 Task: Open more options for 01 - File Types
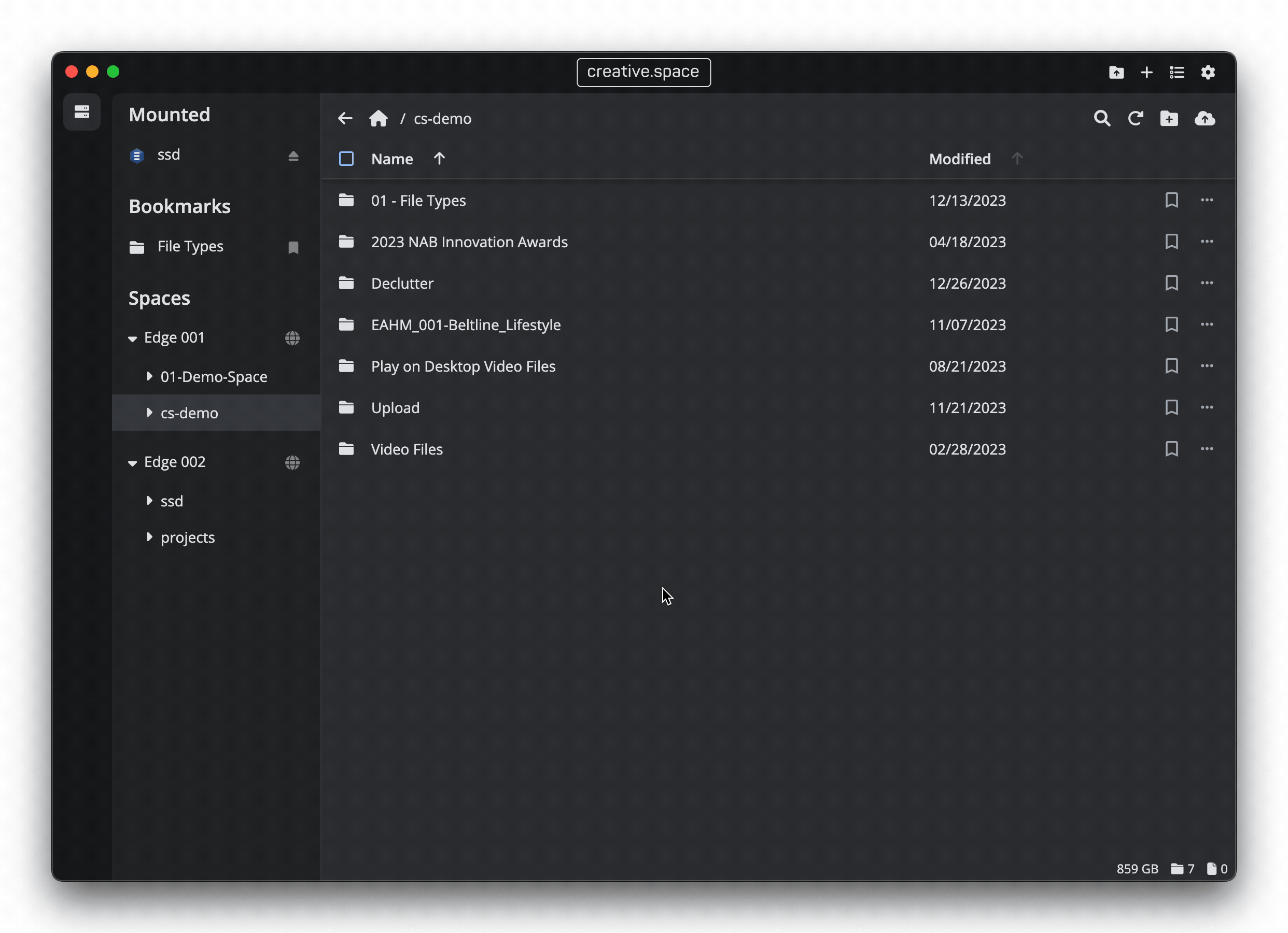coord(1207,200)
